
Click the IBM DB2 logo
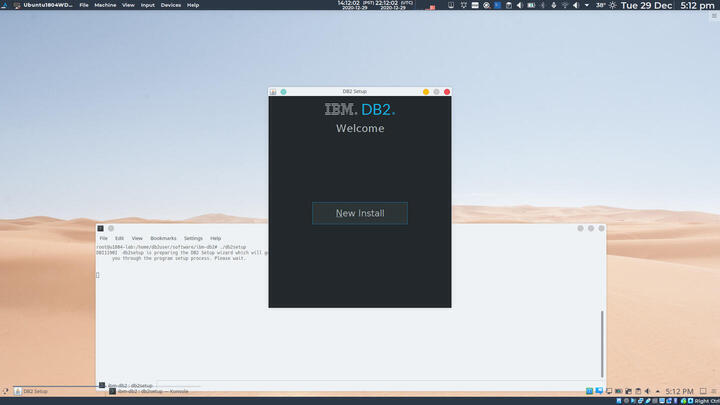click(x=360, y=109)
